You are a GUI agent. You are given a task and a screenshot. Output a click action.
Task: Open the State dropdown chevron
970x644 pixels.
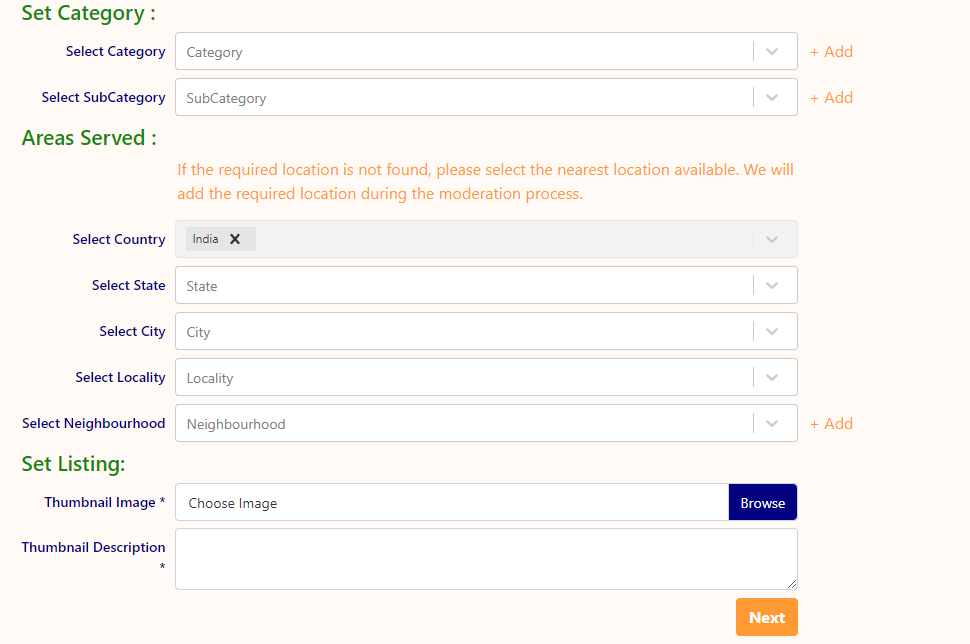772,286
